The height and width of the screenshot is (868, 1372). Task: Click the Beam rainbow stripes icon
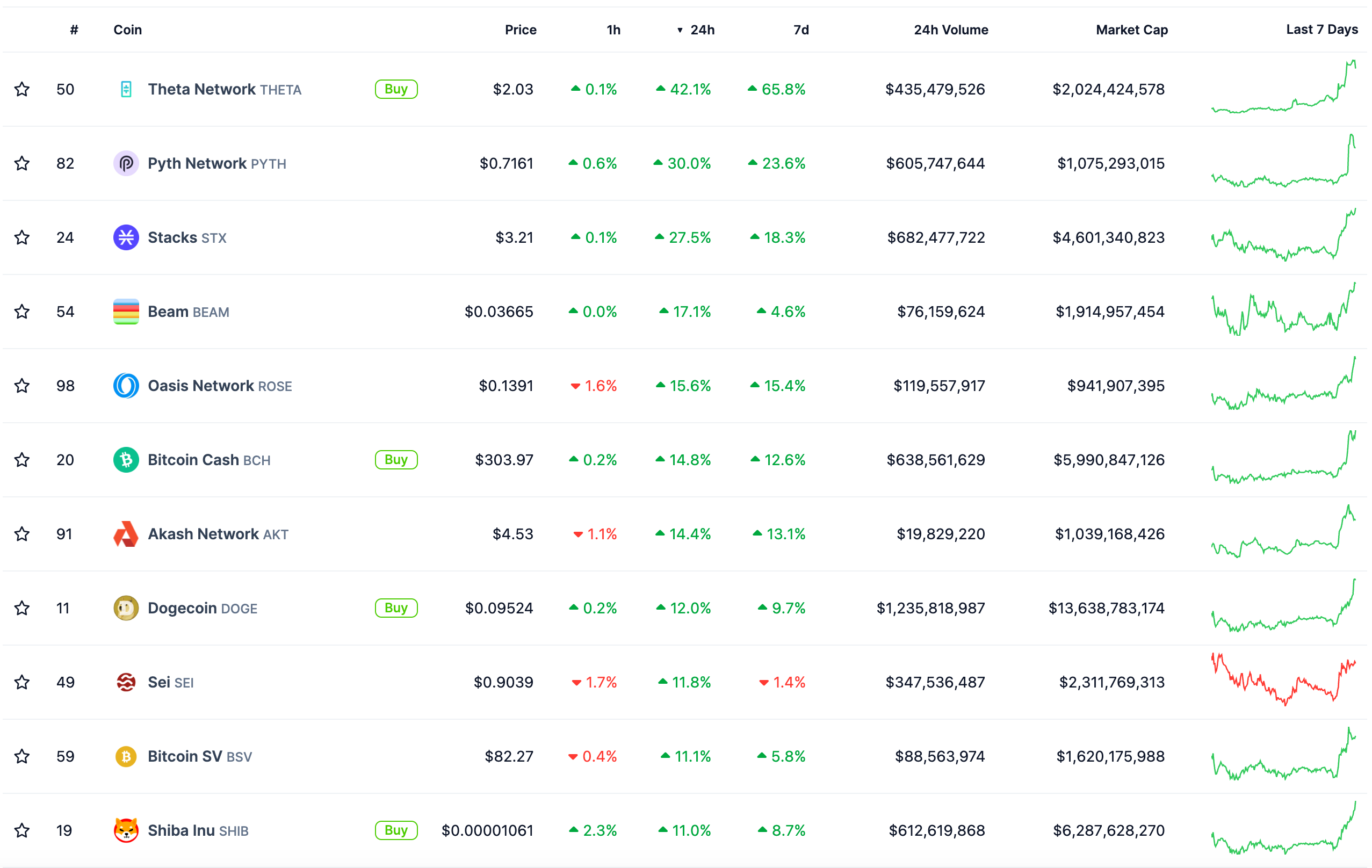coord(126,312)
